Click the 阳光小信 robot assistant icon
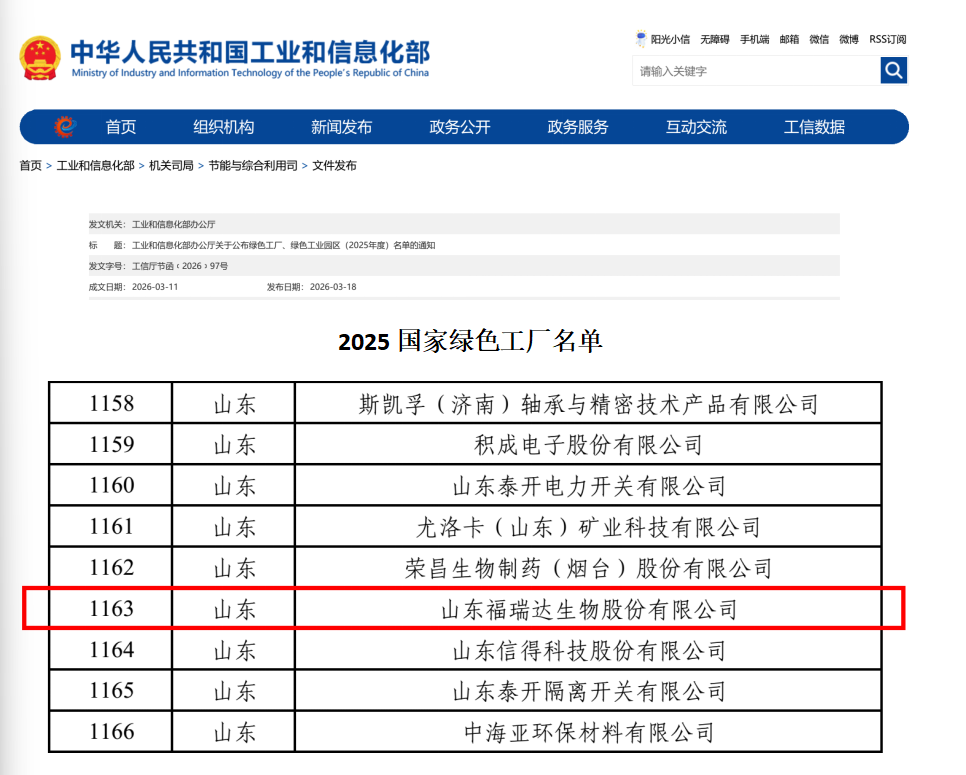Viewport: 966px width, 775px height. click(x=639, y=38)
